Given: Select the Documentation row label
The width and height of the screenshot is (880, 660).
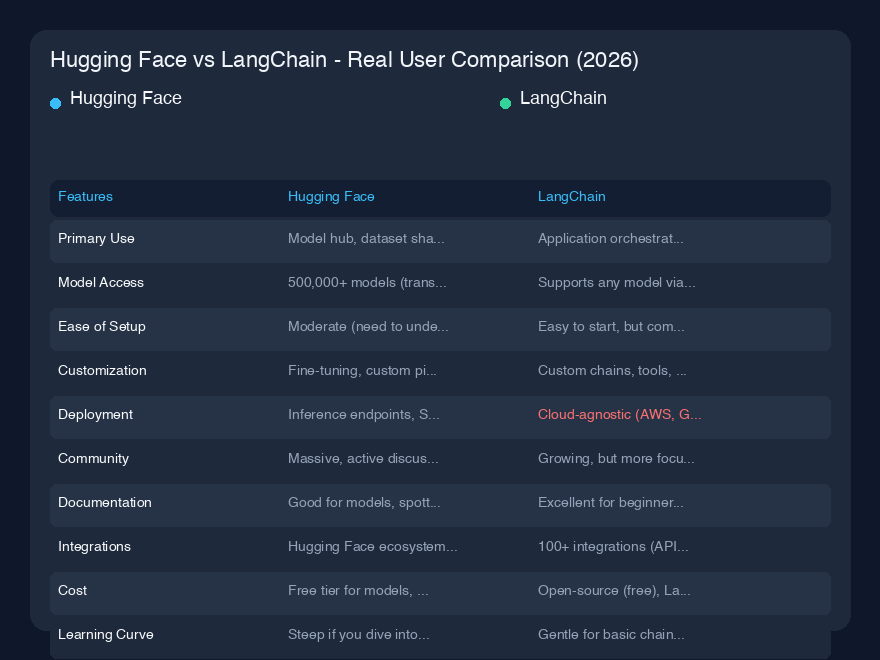Looking at the screenshot, I should coord(105,502).
